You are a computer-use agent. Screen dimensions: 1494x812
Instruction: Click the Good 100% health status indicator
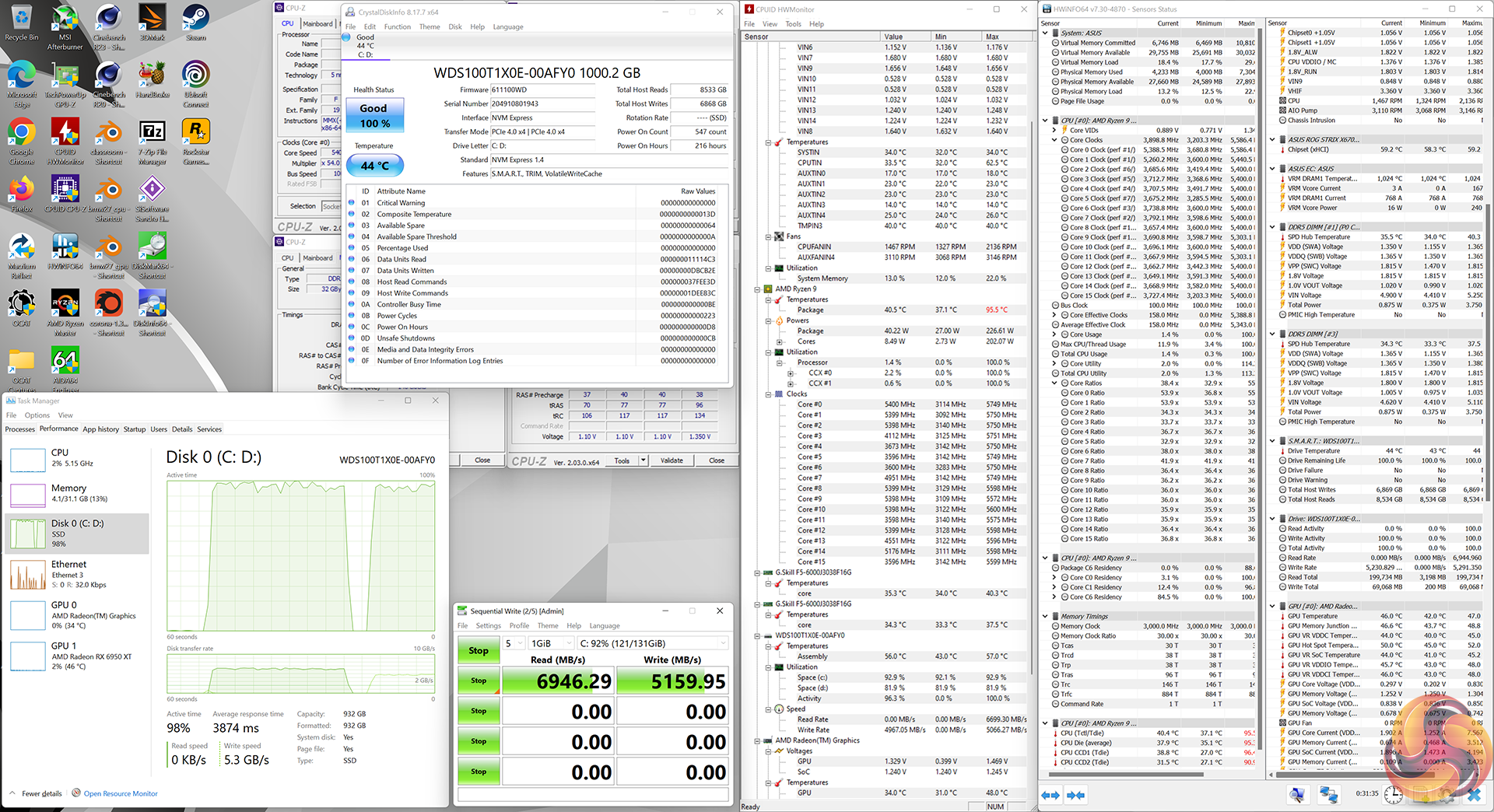374,116
